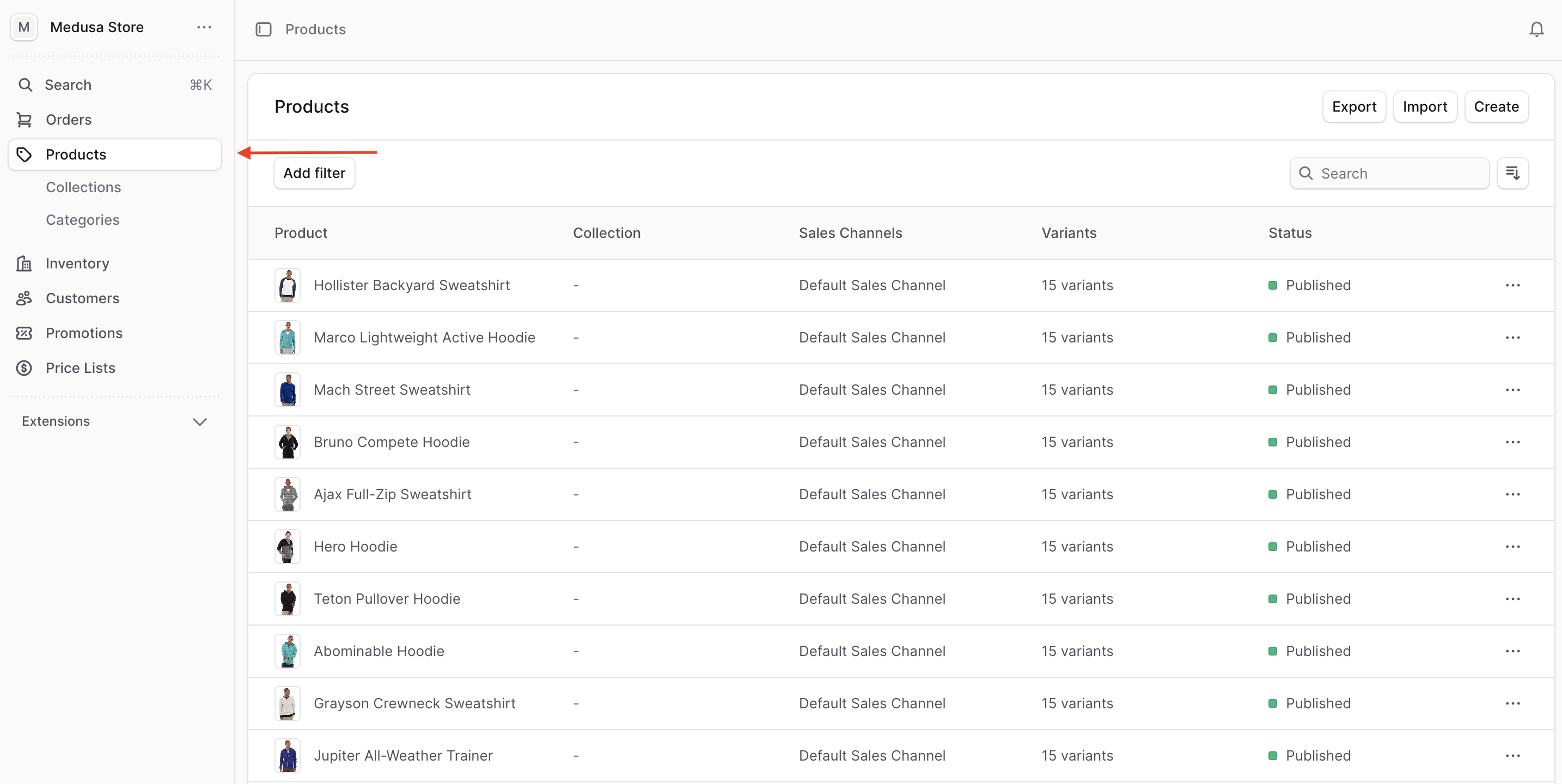Open the Inventory section via its building icon
Screen dimensions: 1562x784
tap(25, 263)
